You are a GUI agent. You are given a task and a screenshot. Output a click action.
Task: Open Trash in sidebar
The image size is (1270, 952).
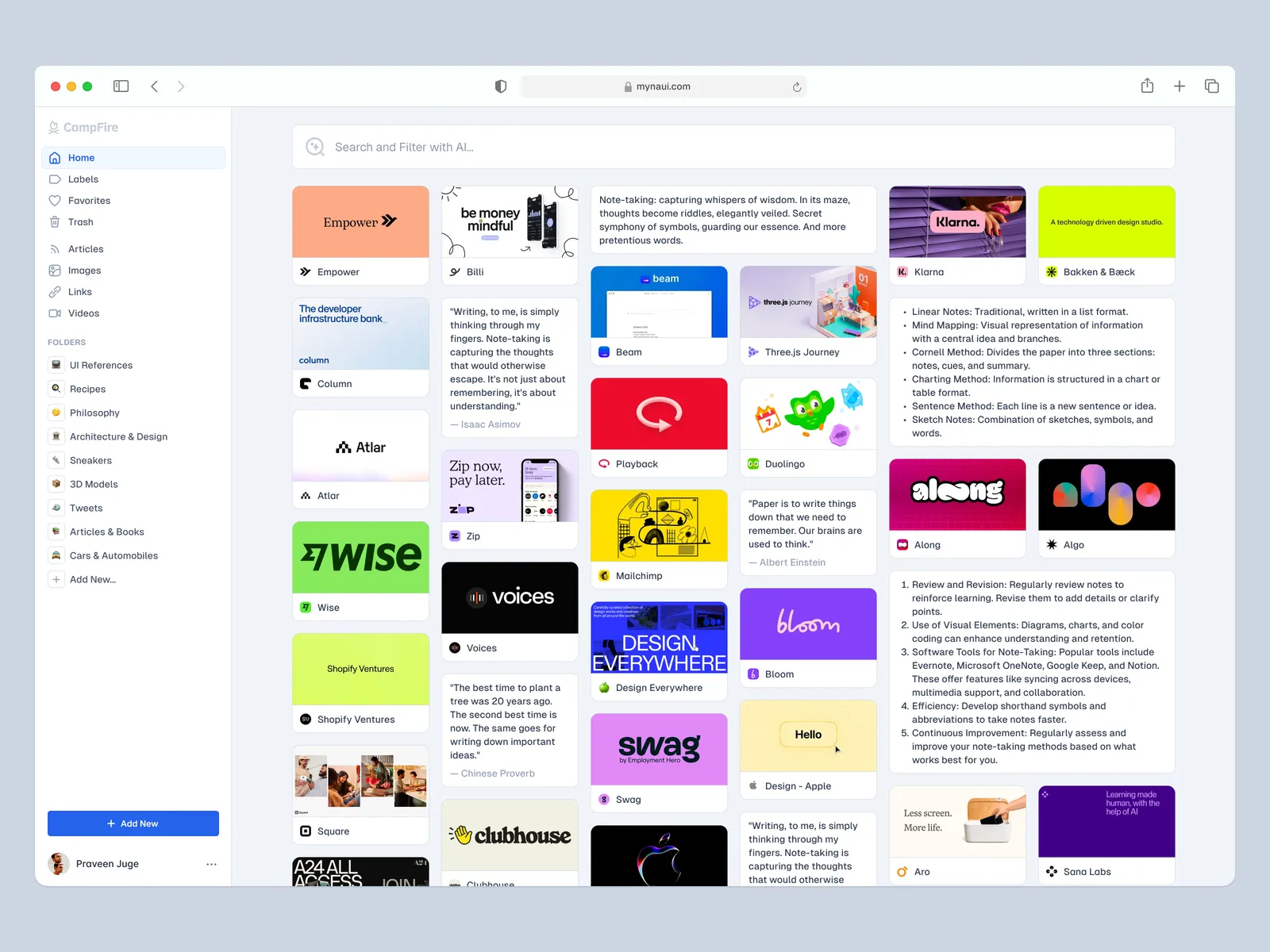pos(80,222)
